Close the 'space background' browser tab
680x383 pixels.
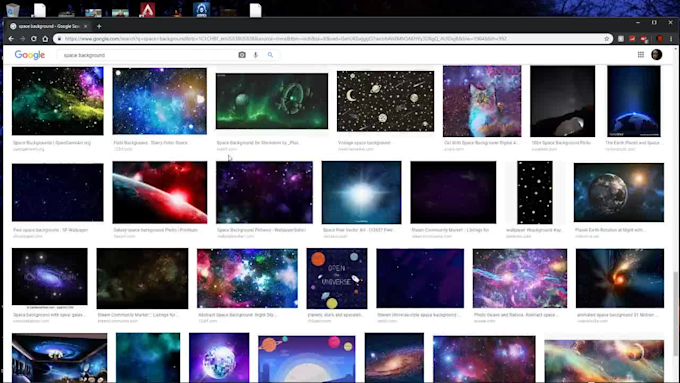click(85, 26)
